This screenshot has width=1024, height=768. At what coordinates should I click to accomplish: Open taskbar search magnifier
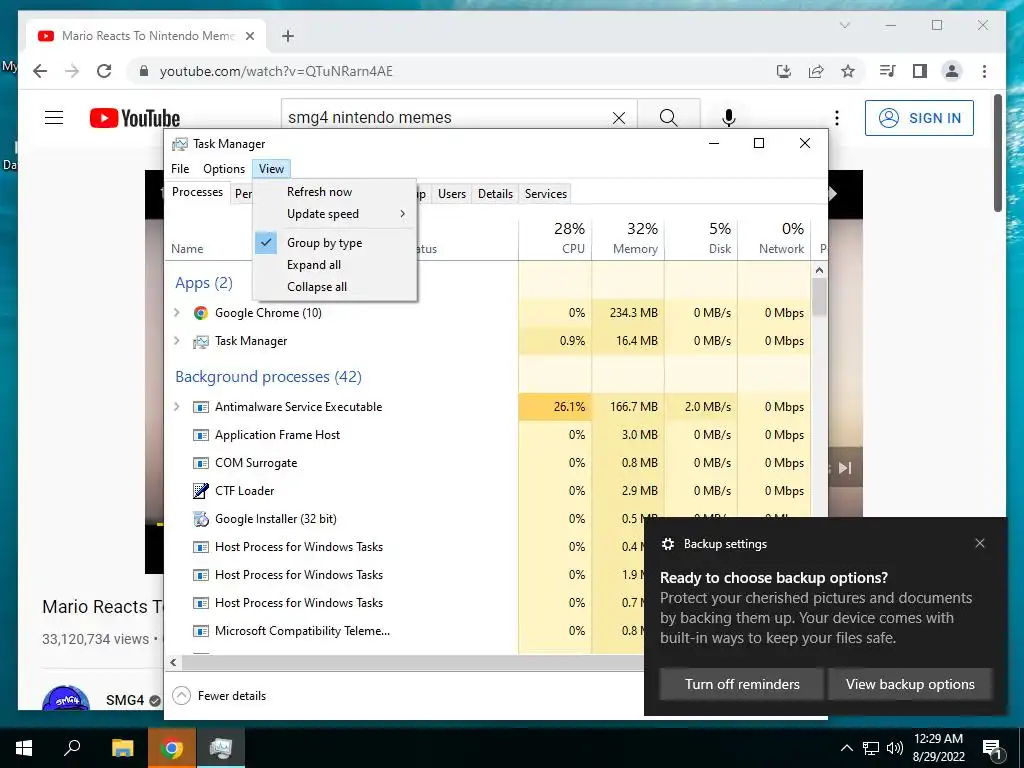click(x=72, y=747)
